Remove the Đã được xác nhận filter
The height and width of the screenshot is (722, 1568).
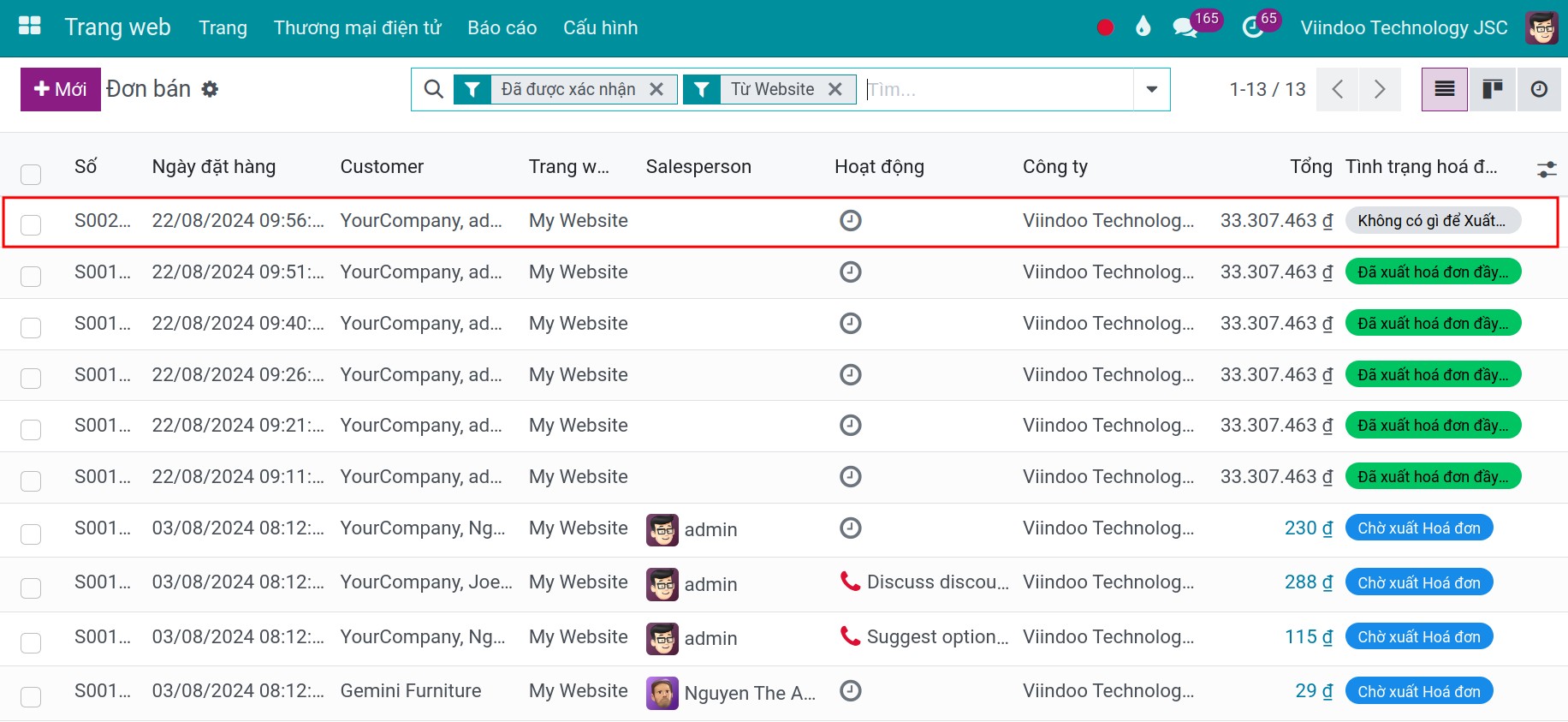tap(656, 89)
